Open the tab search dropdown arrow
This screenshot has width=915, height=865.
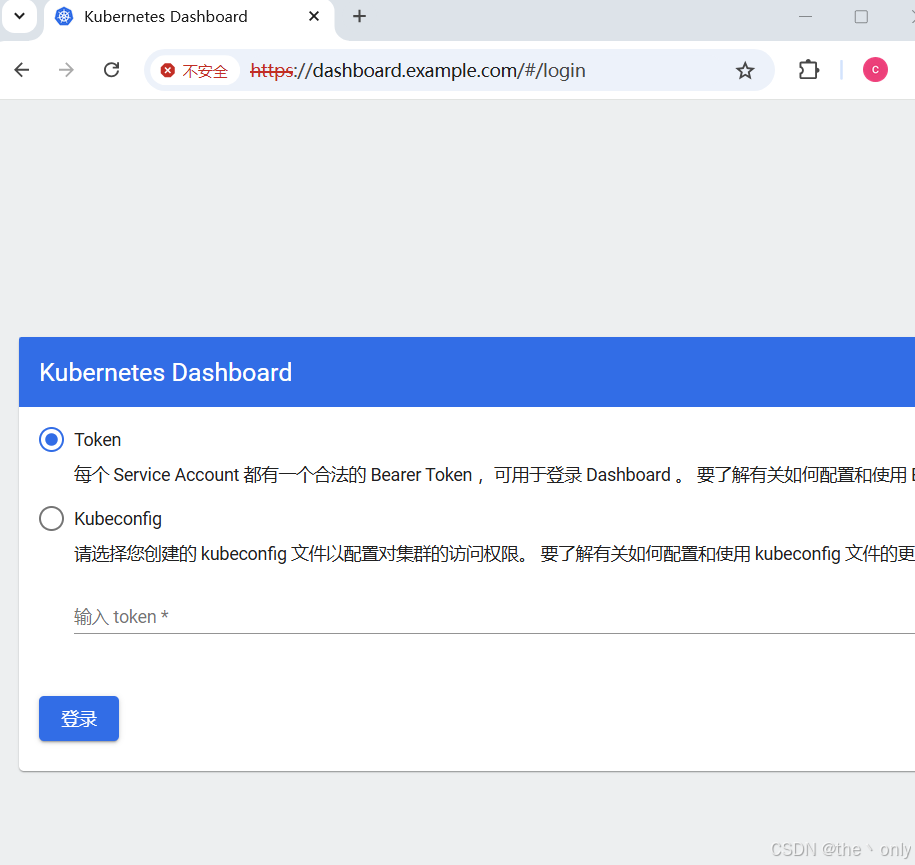[19, 16]
